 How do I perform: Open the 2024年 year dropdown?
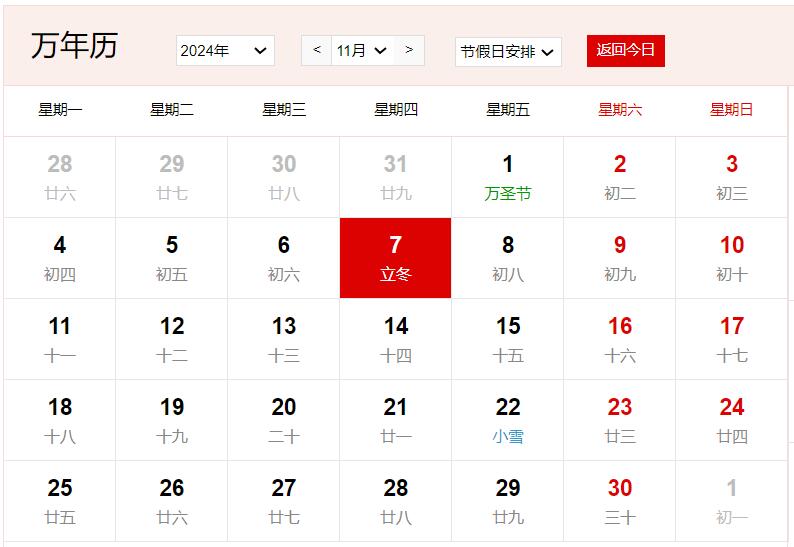(225, 51)
